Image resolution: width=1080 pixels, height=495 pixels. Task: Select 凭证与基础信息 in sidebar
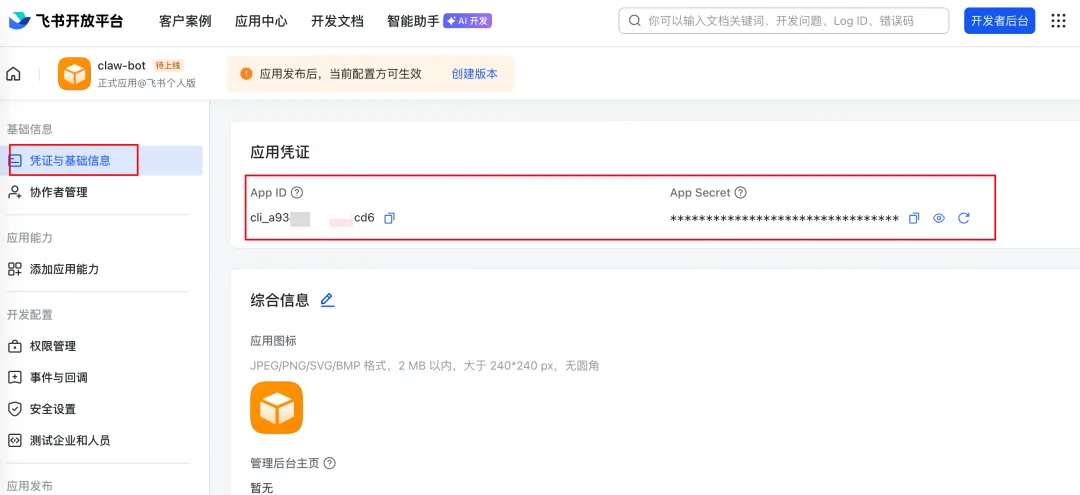click(101, 160)
